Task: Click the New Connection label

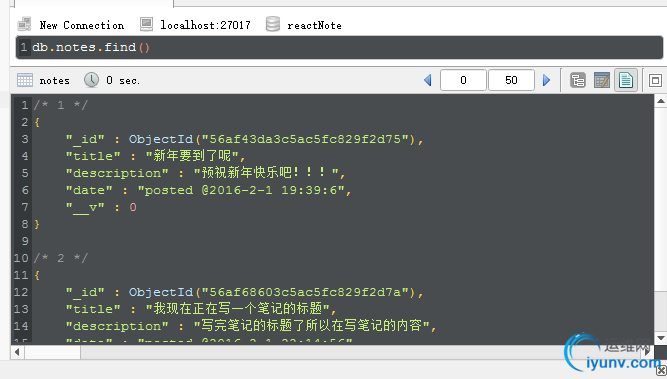Action: point(82,26)
